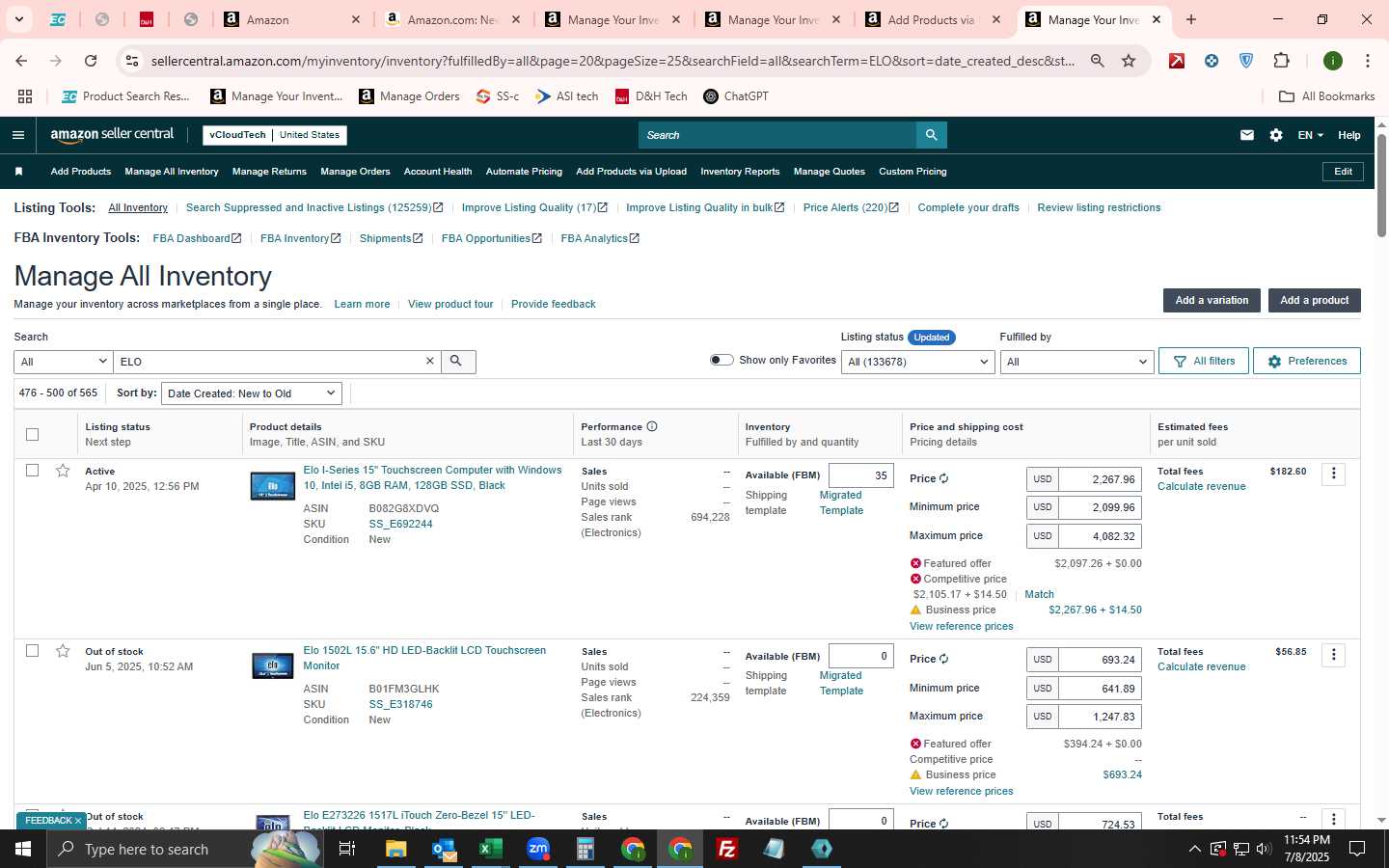Open the Price Alerts (220) link

[851, 208]
